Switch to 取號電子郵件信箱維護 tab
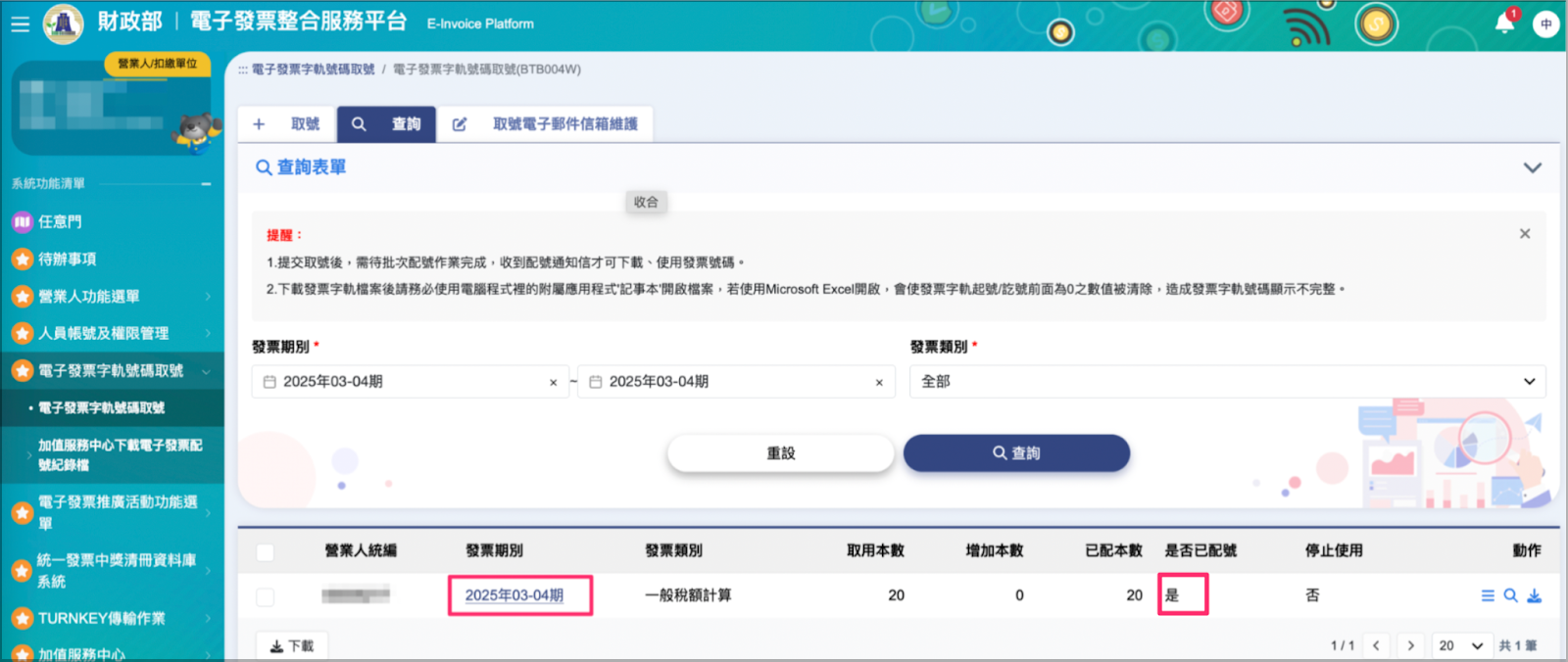 (545, 124)
